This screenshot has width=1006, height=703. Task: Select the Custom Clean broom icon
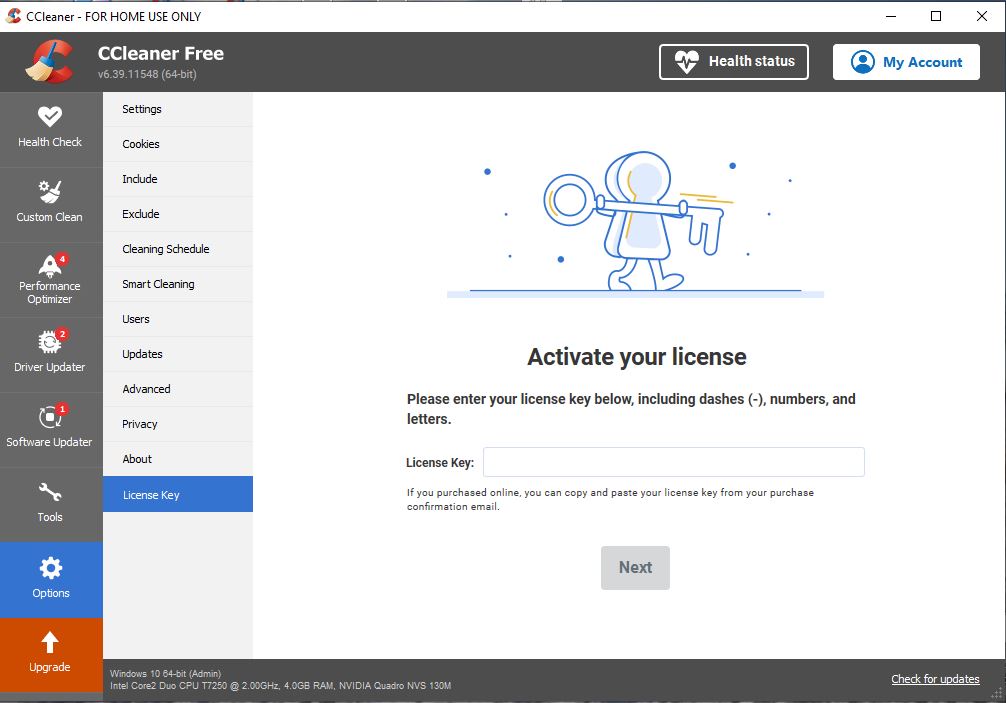coord(50,192)
